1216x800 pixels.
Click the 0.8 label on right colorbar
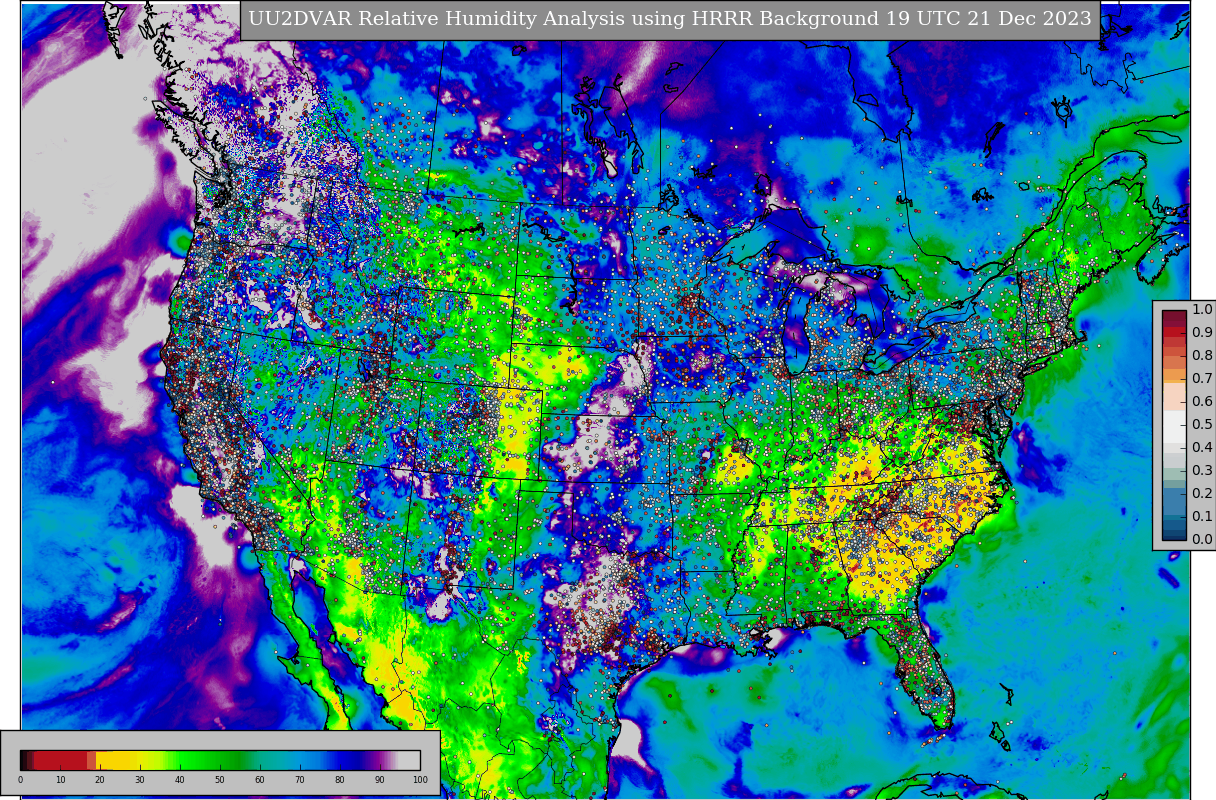coord(1202,356)
